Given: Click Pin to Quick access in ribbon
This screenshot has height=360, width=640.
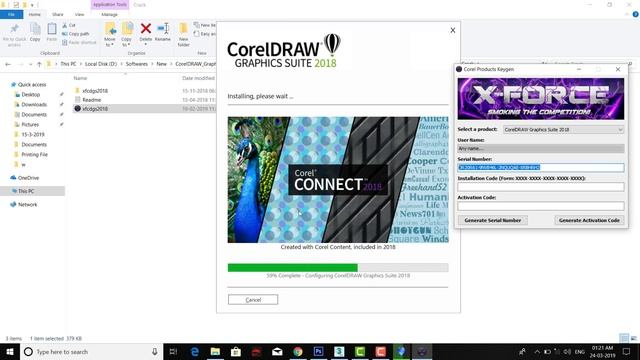Looking at the screenshot, I should coord(14,34).
